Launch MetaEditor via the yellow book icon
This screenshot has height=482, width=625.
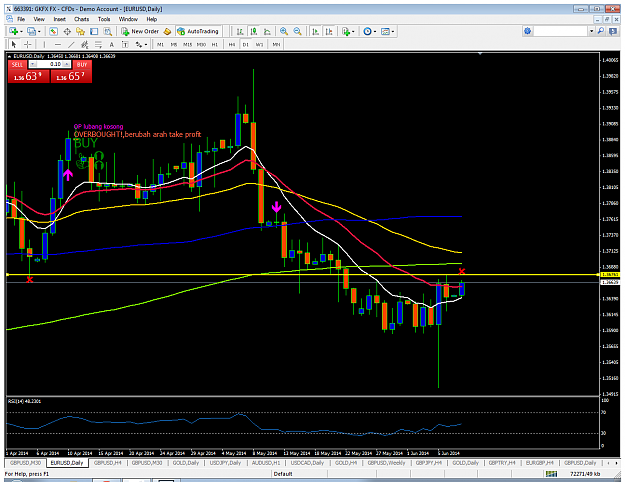(167, 31)
